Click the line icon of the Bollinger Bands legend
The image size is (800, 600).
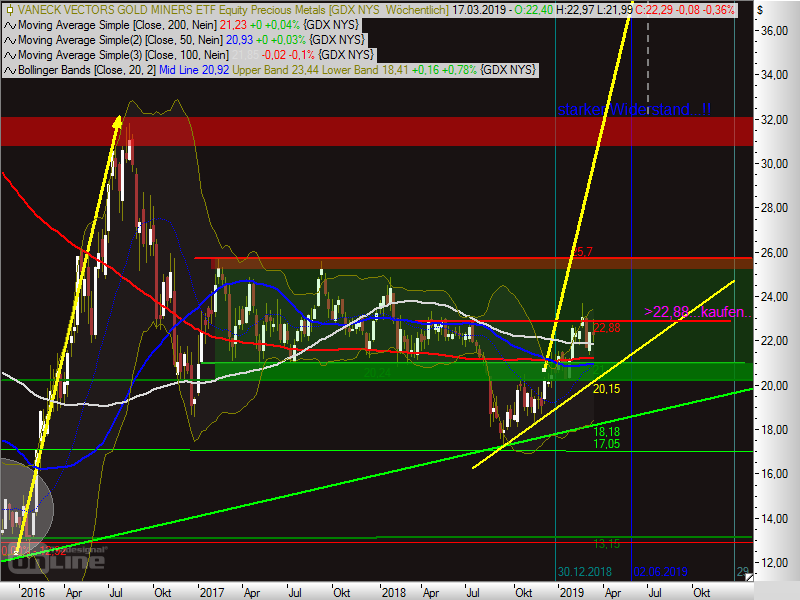click(10, 70)
